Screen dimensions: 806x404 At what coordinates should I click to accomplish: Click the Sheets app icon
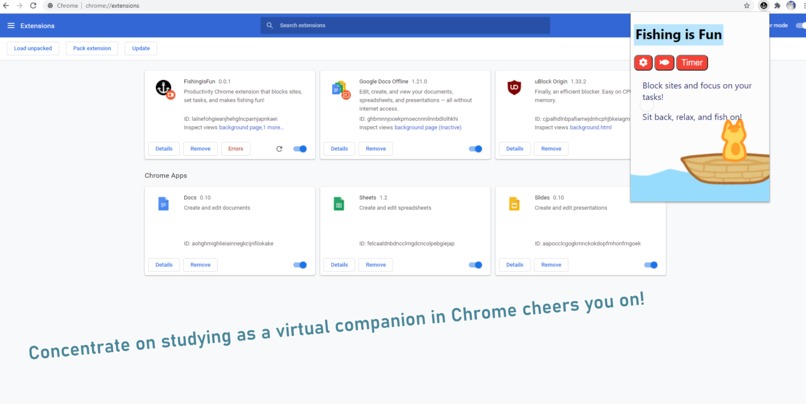point(339,204)
